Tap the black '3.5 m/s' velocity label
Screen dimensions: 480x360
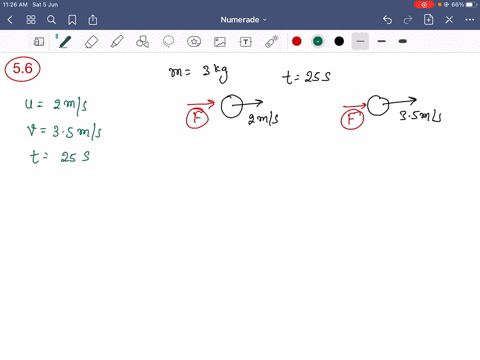tap(421, 116)
